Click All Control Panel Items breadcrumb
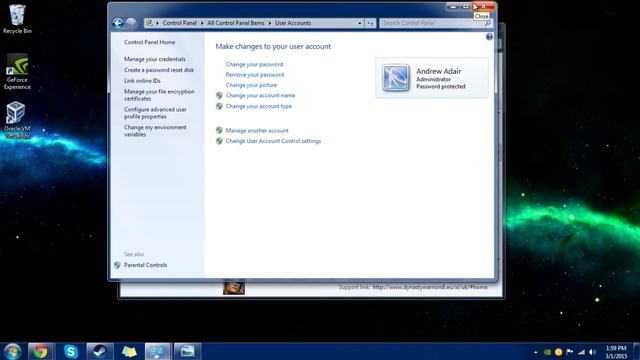The image size is (640, 360). pyautogui.click(x=236, y=23)
